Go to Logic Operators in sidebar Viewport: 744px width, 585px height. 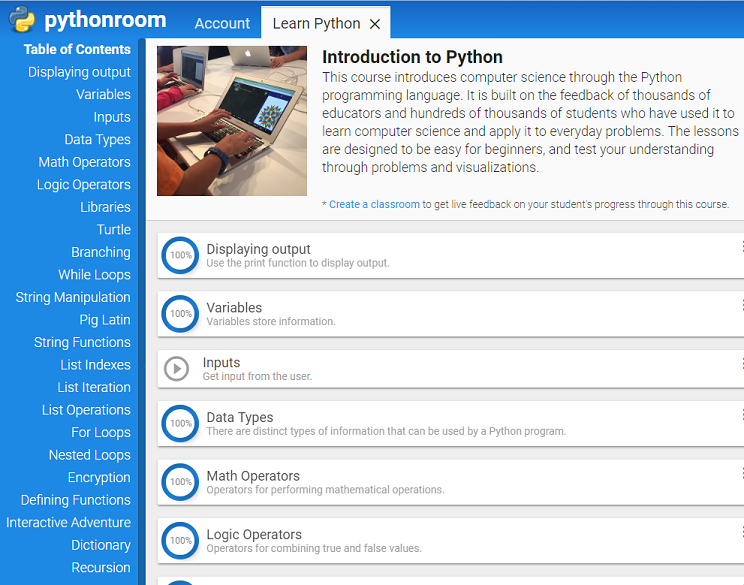pos(84,185)
